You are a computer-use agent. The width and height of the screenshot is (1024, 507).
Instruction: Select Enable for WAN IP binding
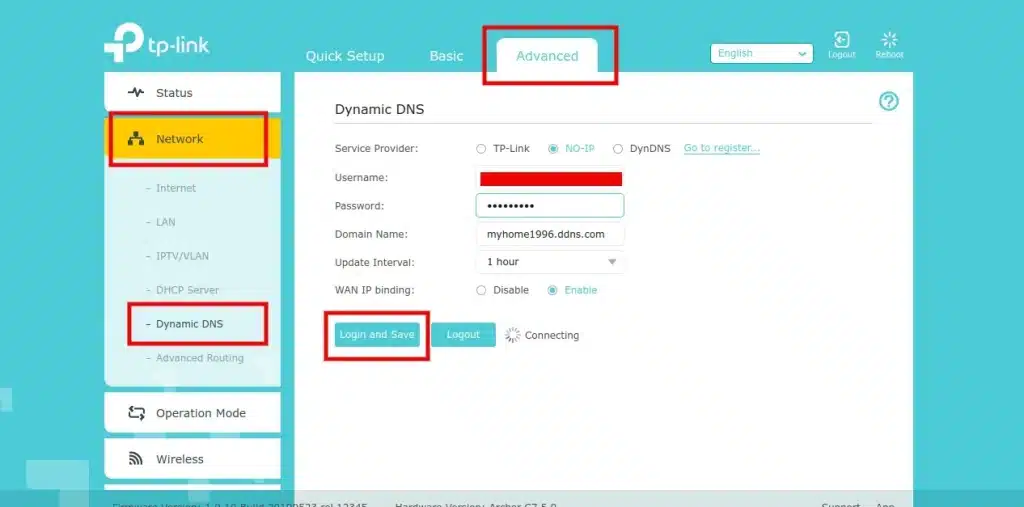(x=552, y=290)
